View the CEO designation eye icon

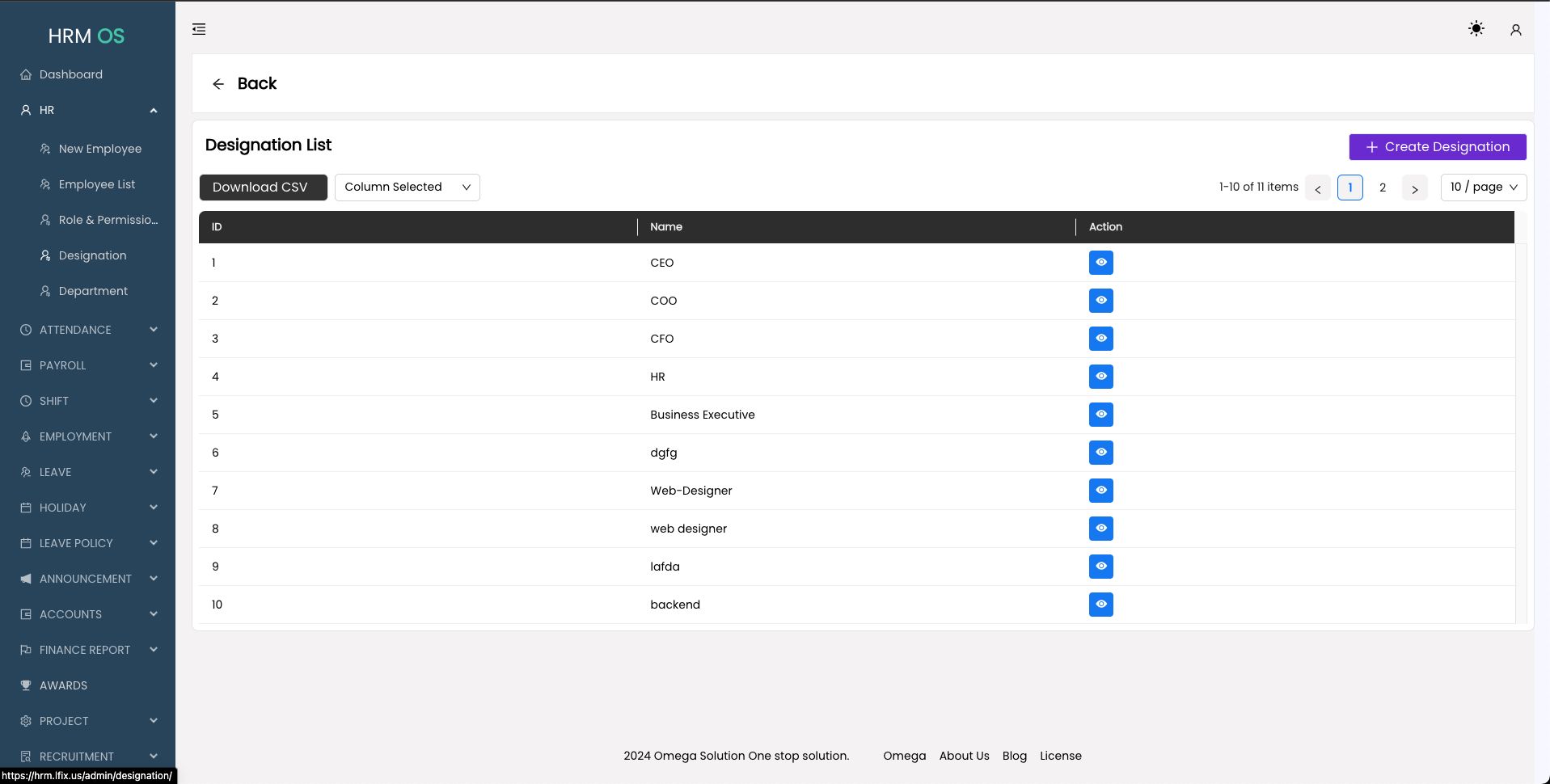[x=1101, y=263]
